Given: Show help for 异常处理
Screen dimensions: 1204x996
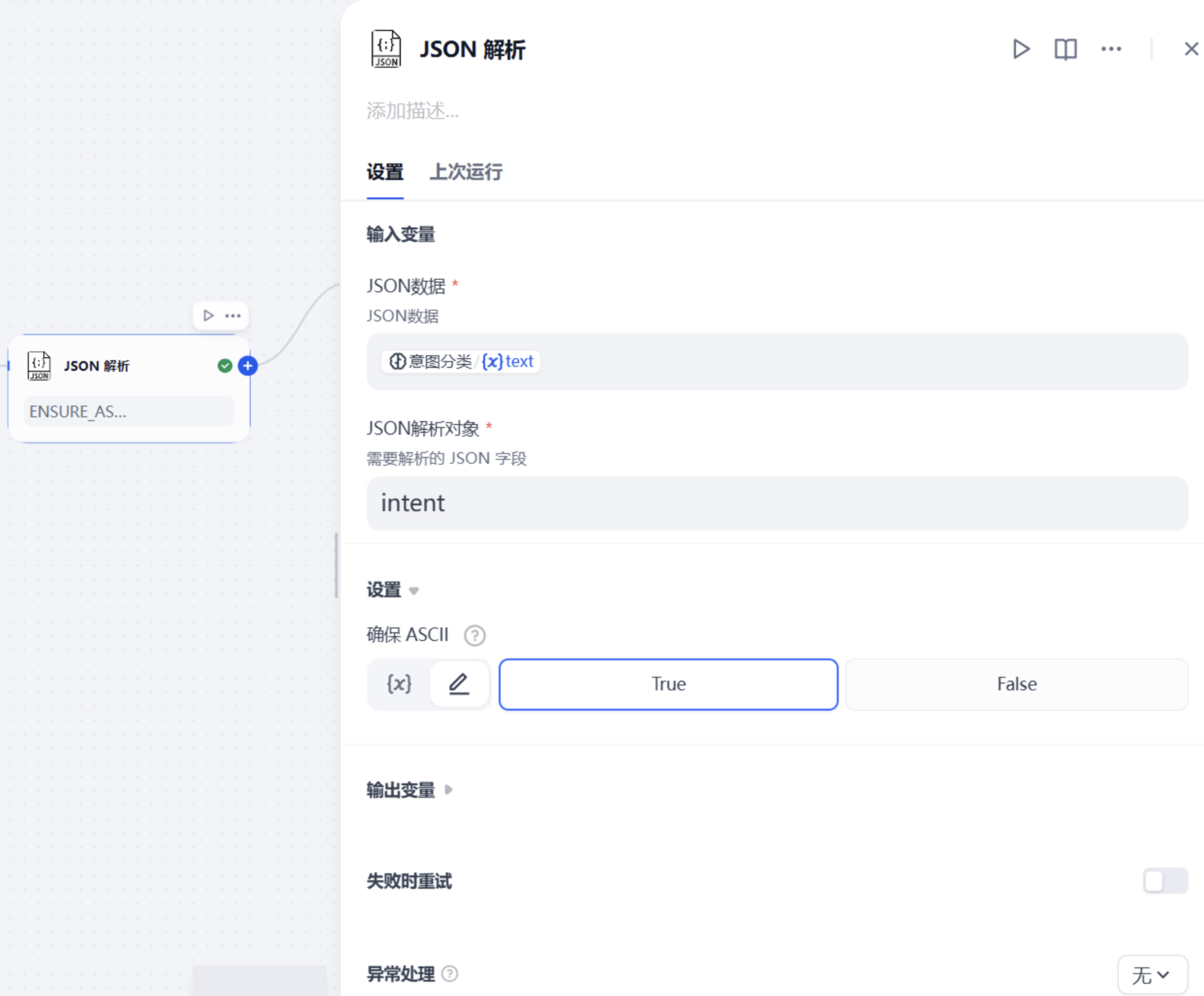Looking at the screenshot, I should coord(450,974).
